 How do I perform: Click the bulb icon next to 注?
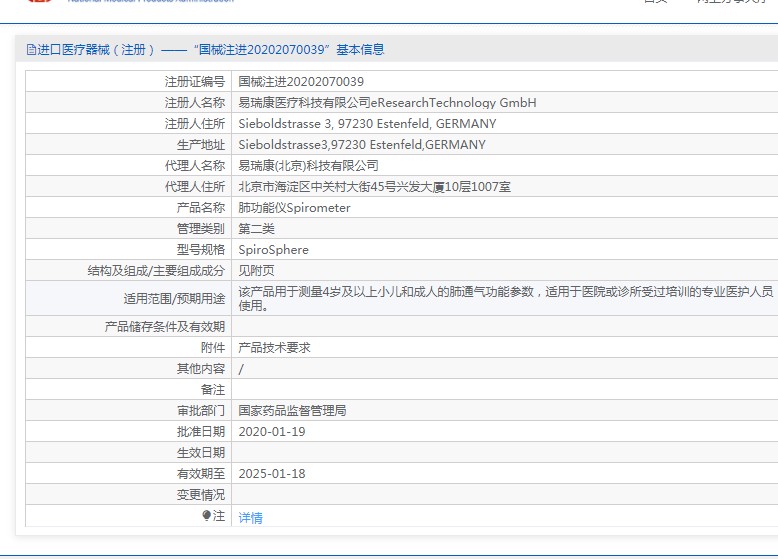[x=206, y=516]
